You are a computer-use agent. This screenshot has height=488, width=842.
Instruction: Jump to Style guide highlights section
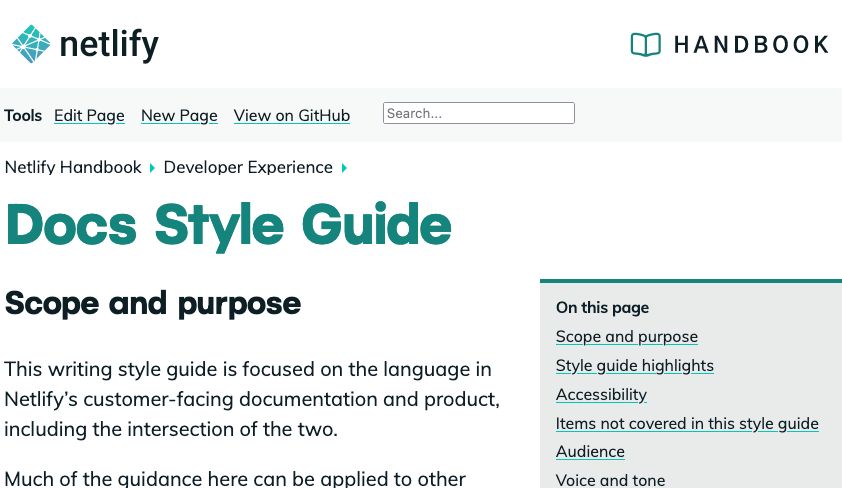coord(635,365)
